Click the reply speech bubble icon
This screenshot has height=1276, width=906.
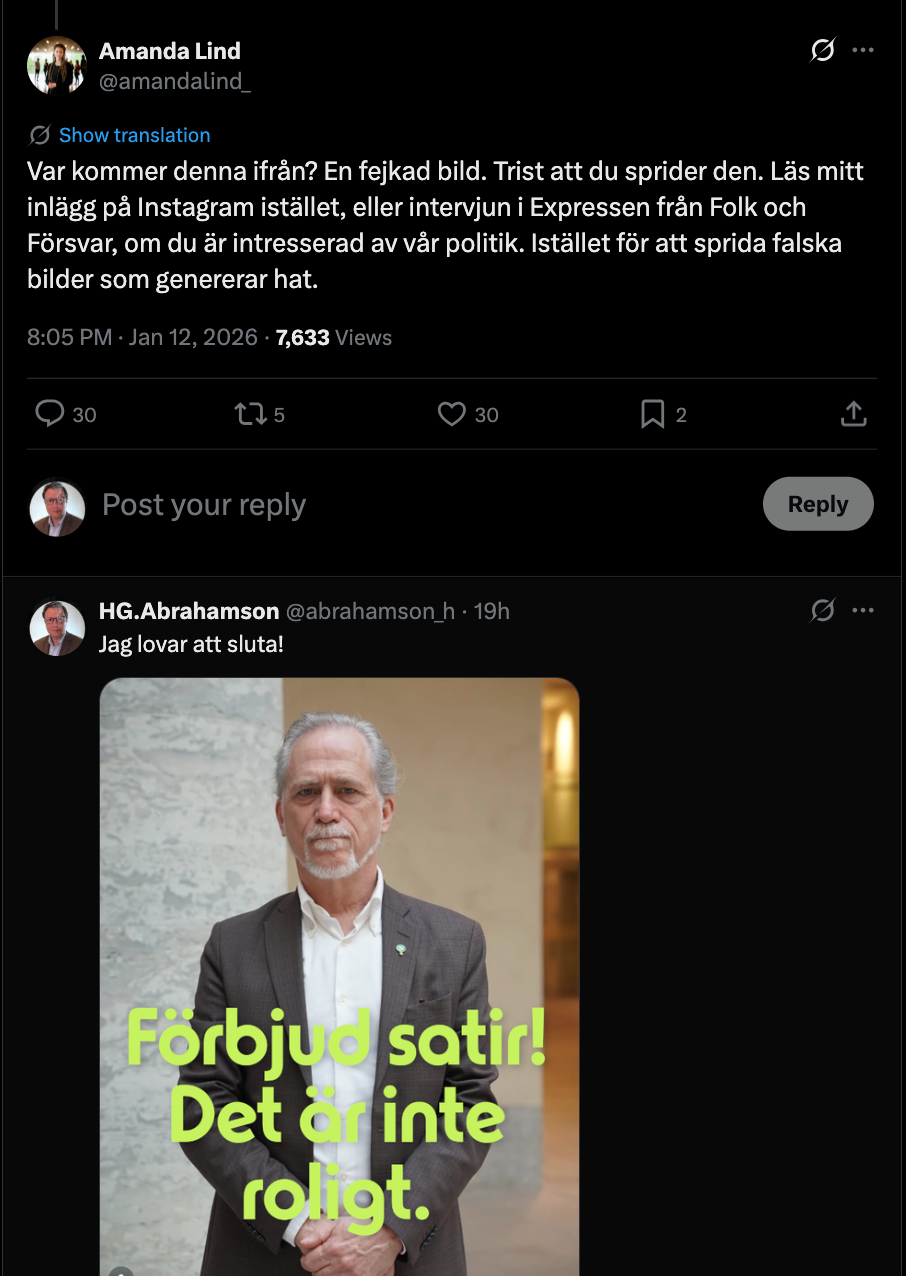(x=49, y=414)
